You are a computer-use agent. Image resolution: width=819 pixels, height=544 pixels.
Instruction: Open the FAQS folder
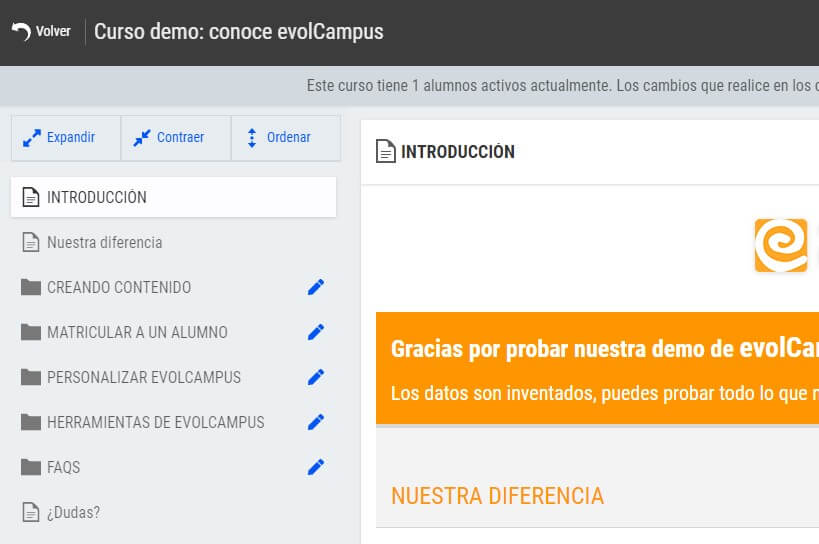pyautogui.click(x=64, y=467)
